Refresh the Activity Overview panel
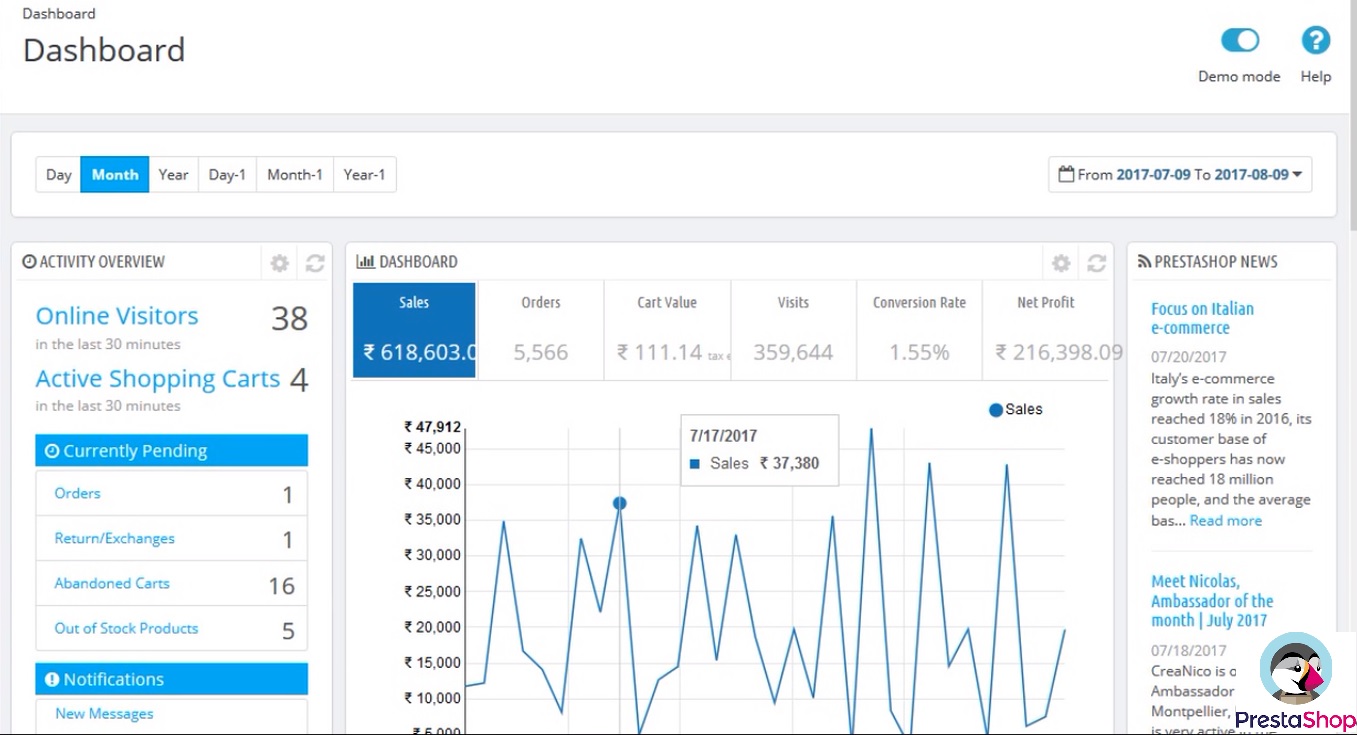 (315, 263)
